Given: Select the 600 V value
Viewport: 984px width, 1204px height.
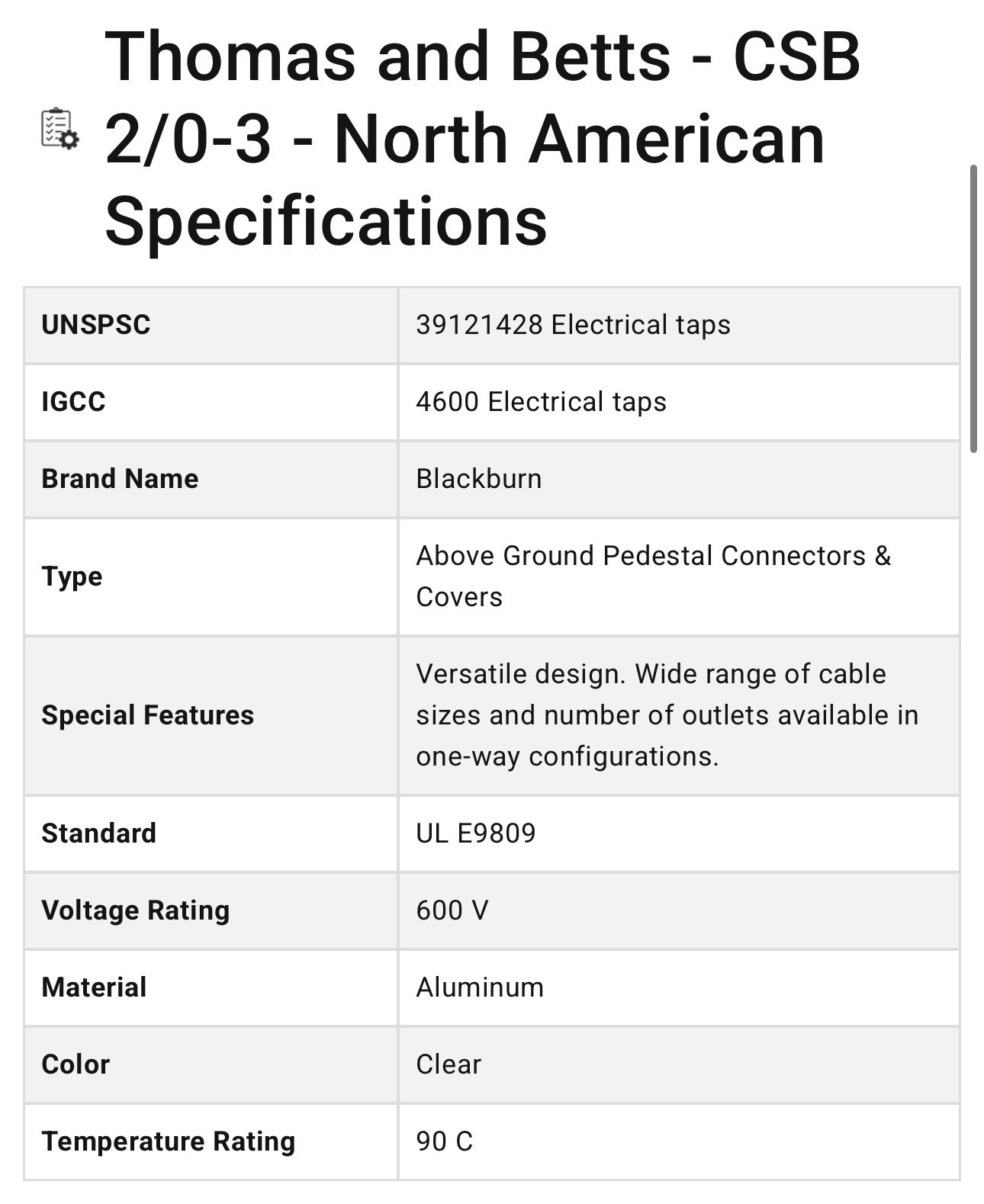Looking at the screenshot, I should tap(452, 910).
